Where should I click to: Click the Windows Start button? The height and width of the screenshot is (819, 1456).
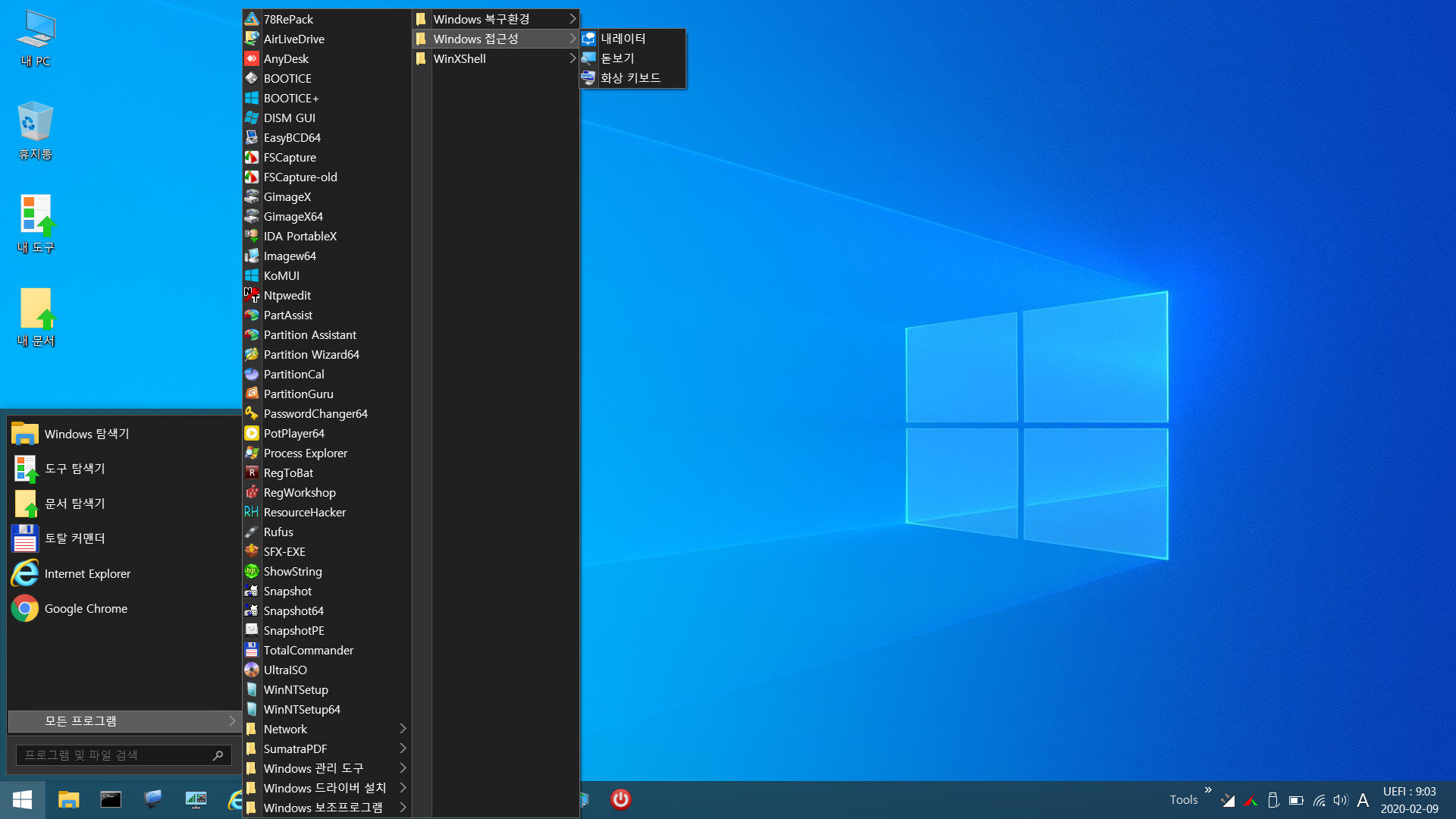click(23, 799)
